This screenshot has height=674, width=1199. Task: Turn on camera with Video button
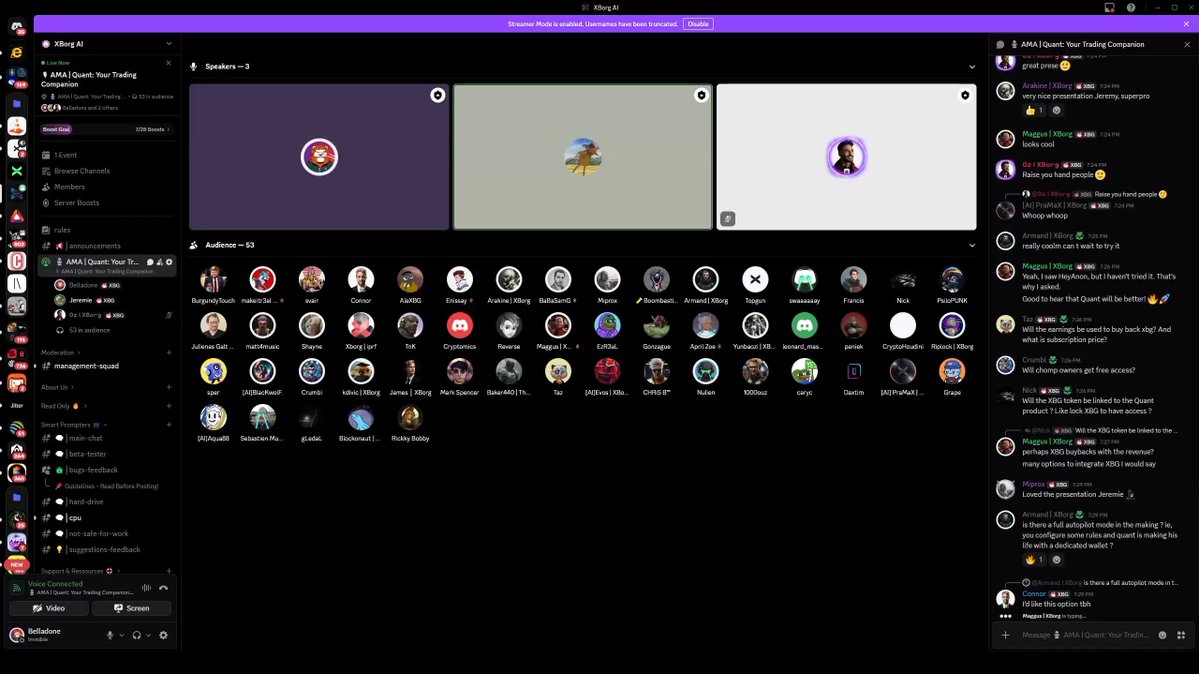click(x=49, y=608)
